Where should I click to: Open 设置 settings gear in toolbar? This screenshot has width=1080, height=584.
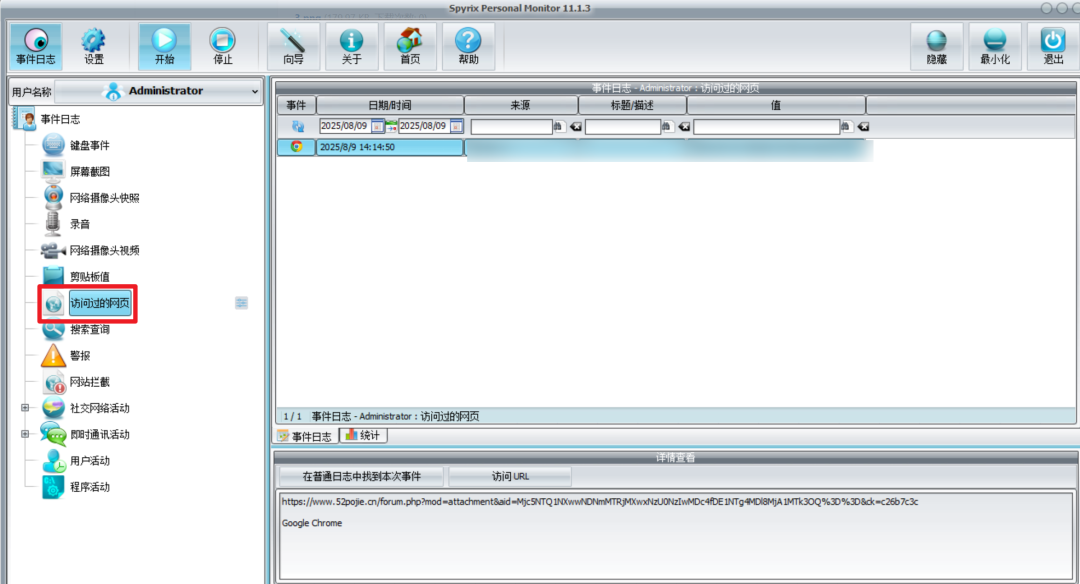94,46
